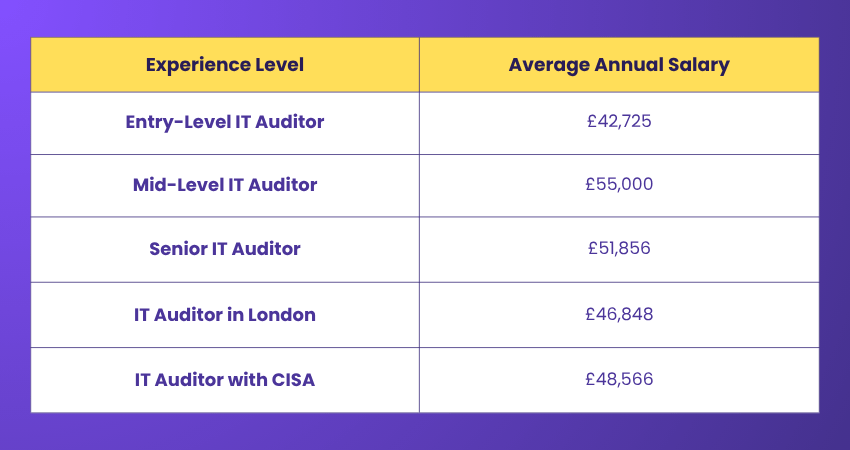Image resolution: width=850 pixels, height=450 pixels.
Task: Click the £55,000 salary value
Action: tap(619, 185)
